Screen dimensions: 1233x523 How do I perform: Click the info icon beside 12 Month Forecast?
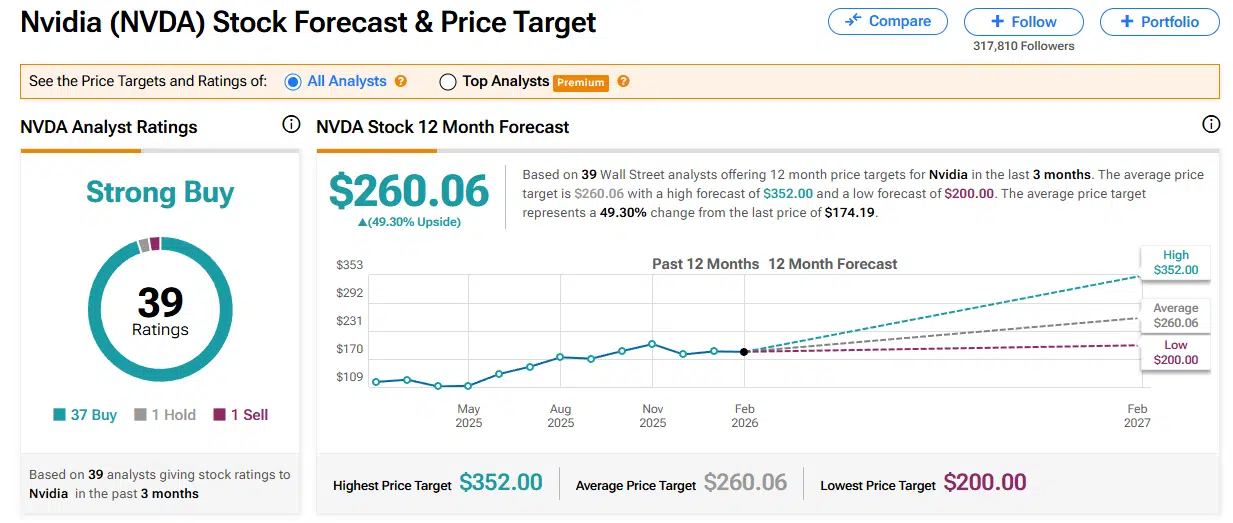point(1211,125)
